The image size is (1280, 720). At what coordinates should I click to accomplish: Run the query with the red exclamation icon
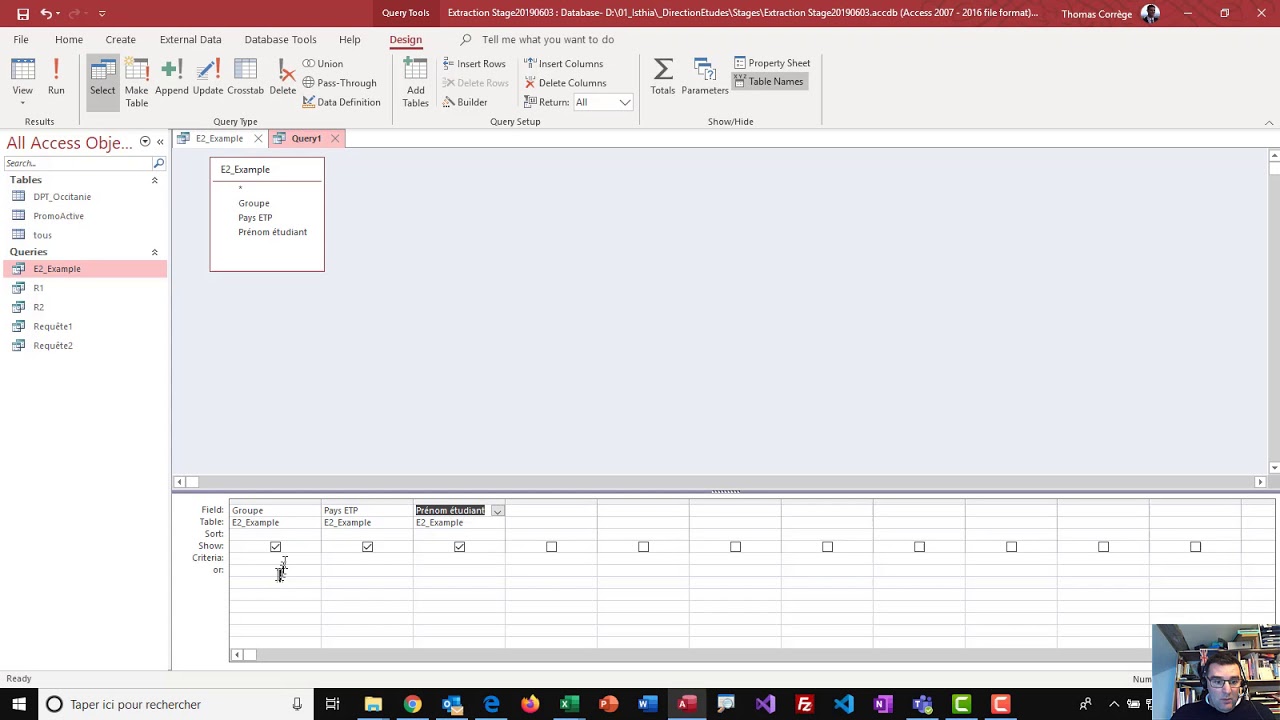[56, 78]
